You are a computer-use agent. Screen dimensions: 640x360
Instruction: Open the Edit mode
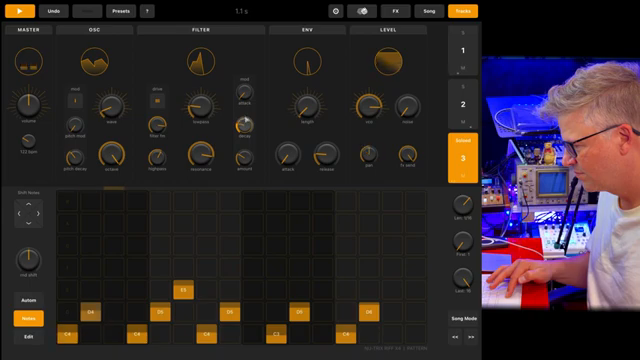29,337
